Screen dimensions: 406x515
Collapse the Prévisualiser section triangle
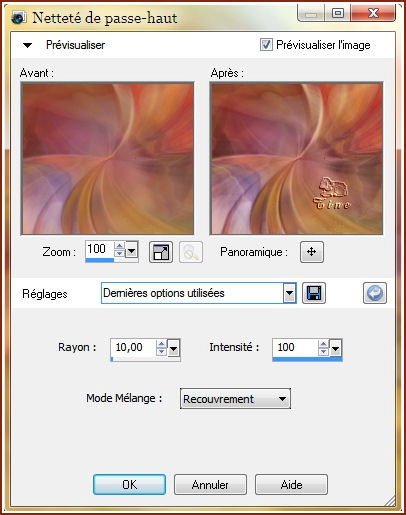pyautogui.click(x=27, y=45)
